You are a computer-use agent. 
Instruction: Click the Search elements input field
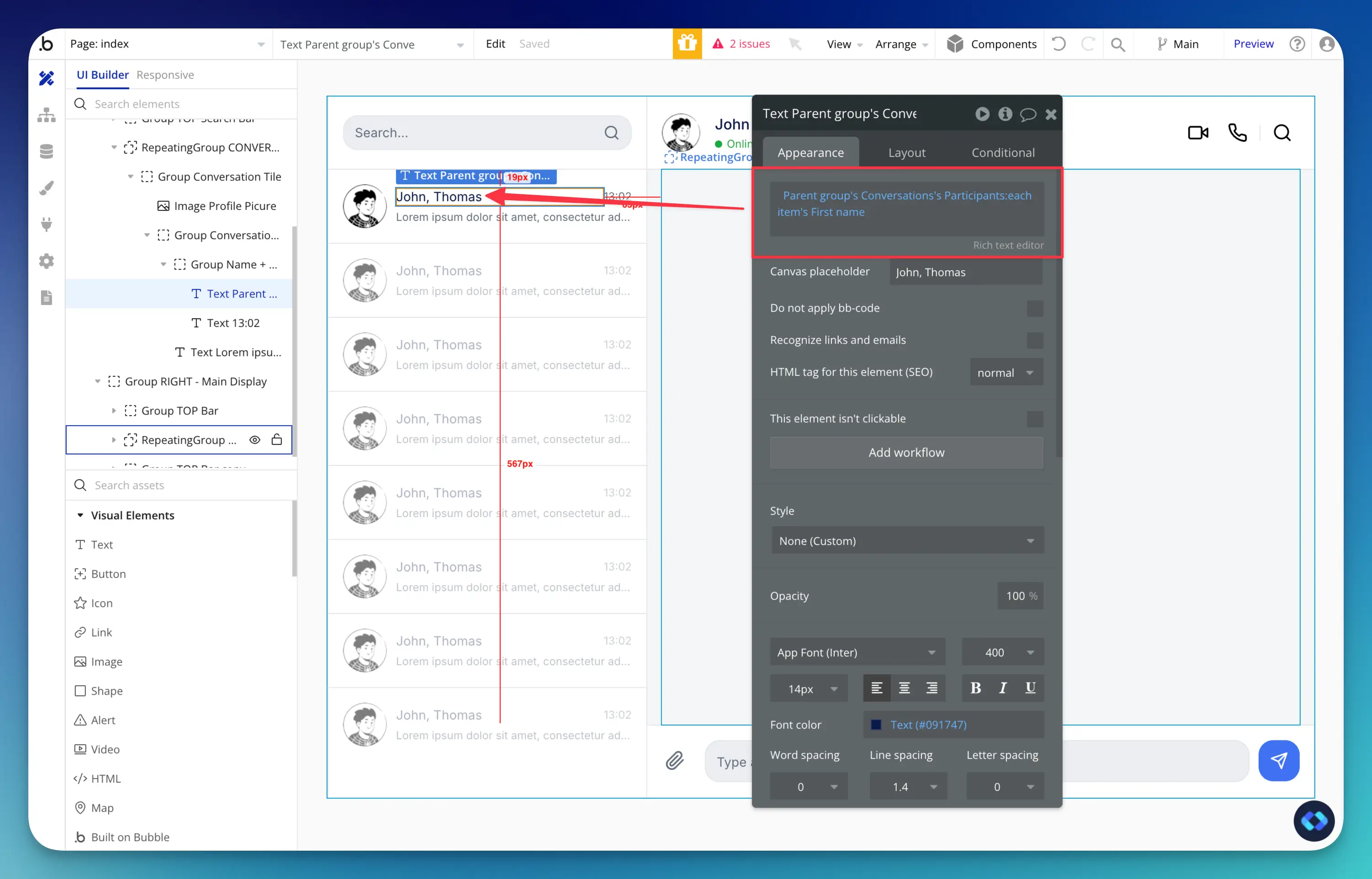(181, 104)
